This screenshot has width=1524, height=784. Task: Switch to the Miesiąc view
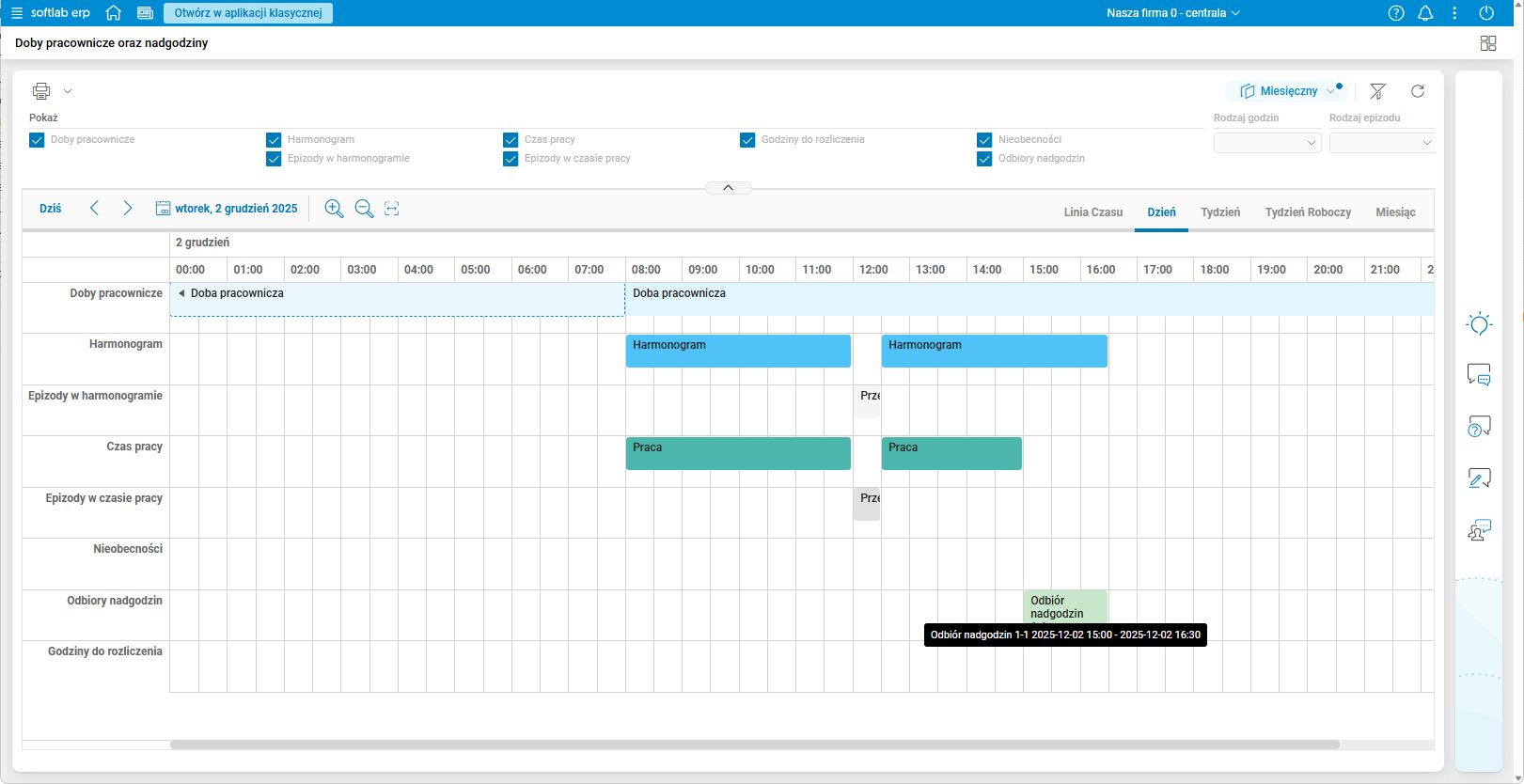click(x=1395, y=212)
